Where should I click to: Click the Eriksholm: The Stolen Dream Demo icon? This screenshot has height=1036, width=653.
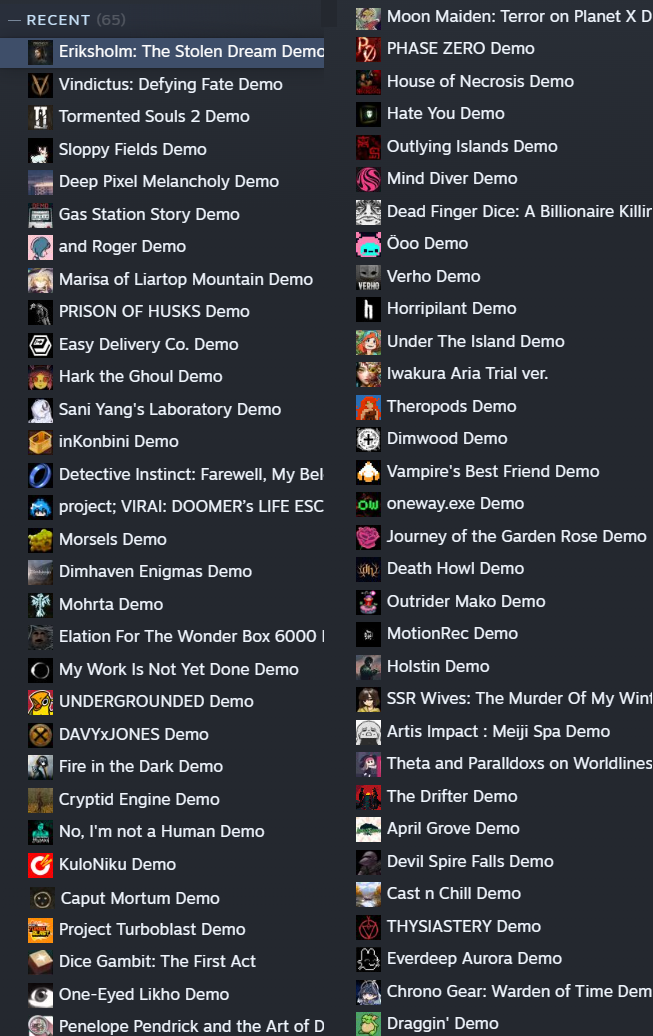click(x=40, y=52)
